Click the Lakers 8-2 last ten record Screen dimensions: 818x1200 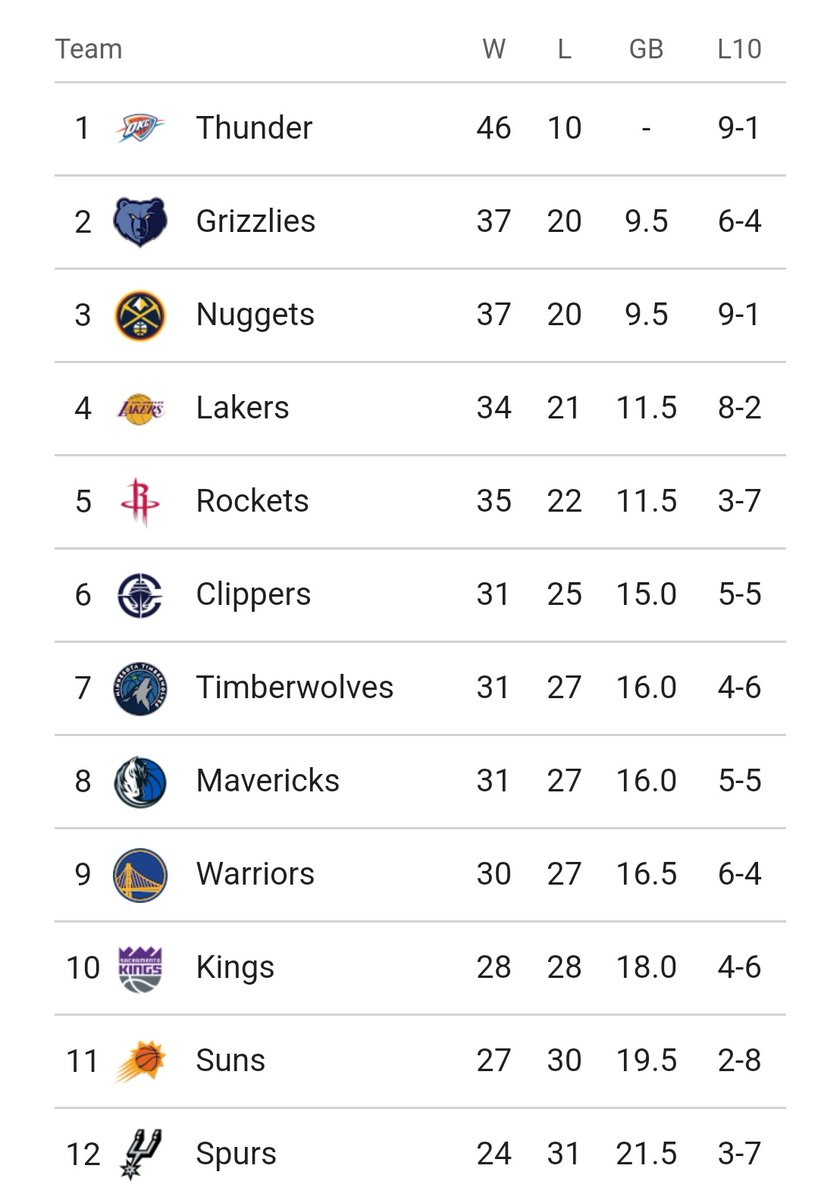pos(739,408)
